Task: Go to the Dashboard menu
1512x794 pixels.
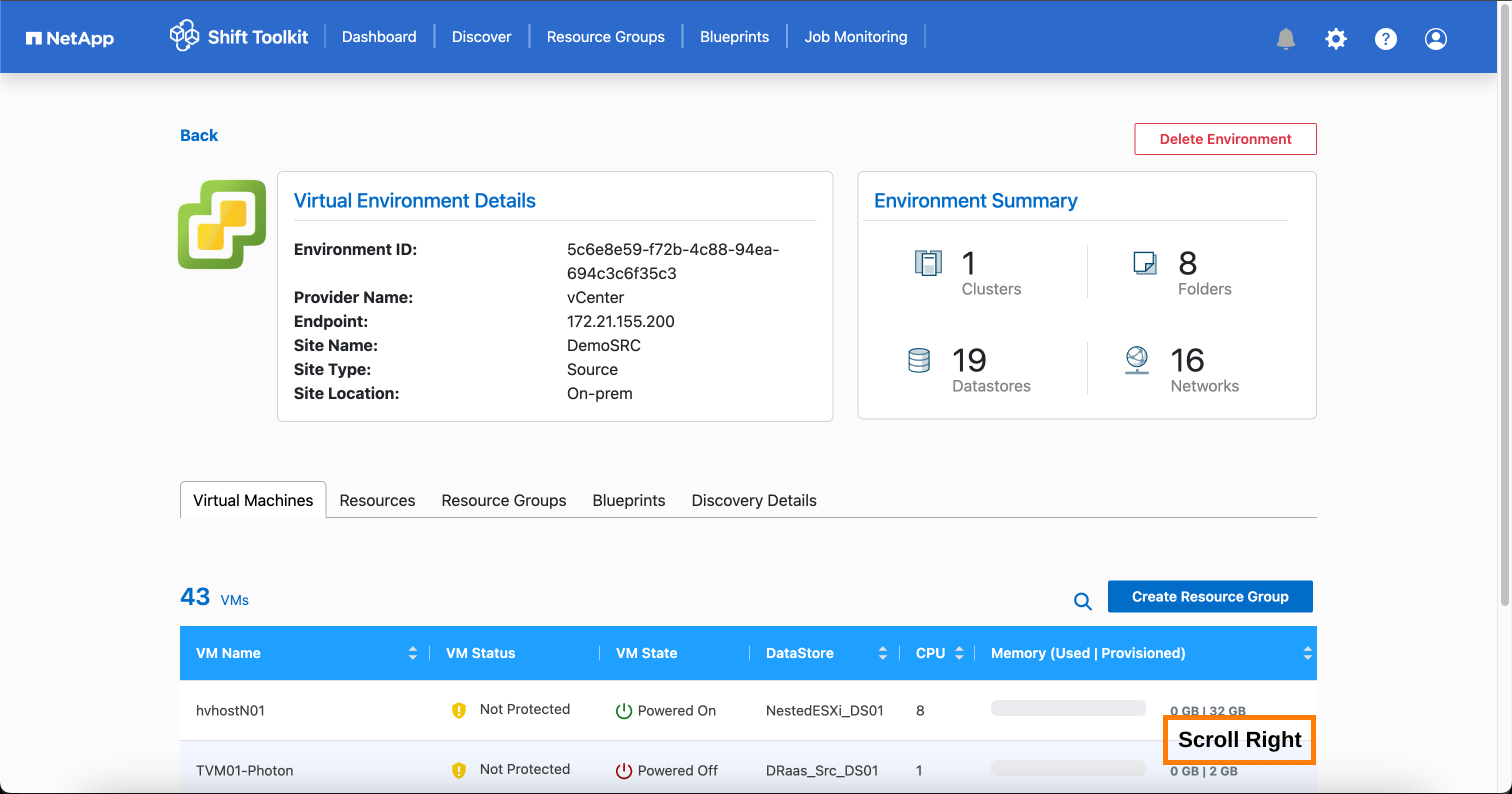Action: 378,37
